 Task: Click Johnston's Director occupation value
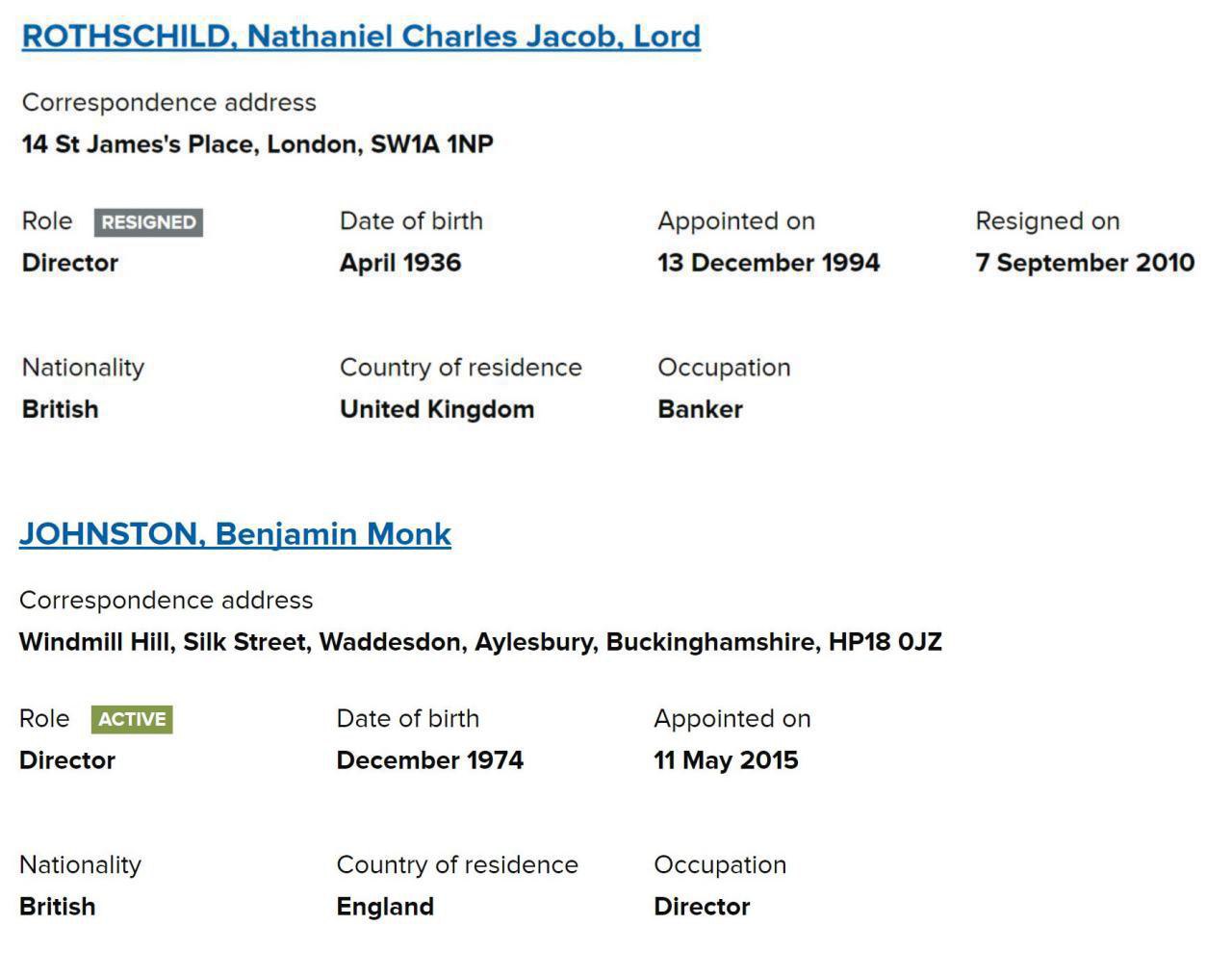702,907
